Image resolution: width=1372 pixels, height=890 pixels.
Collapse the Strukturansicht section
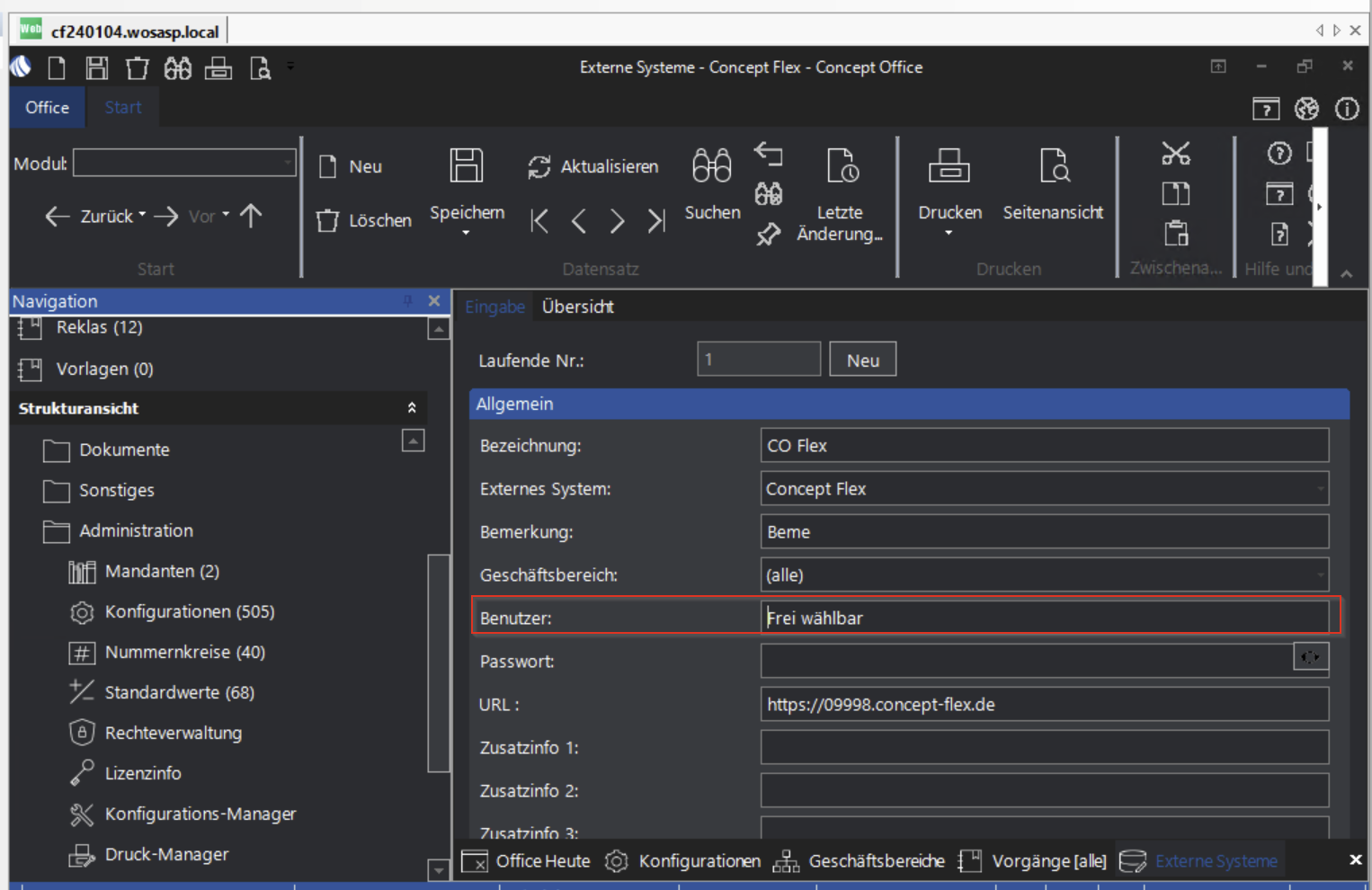(x=412, y=408)
